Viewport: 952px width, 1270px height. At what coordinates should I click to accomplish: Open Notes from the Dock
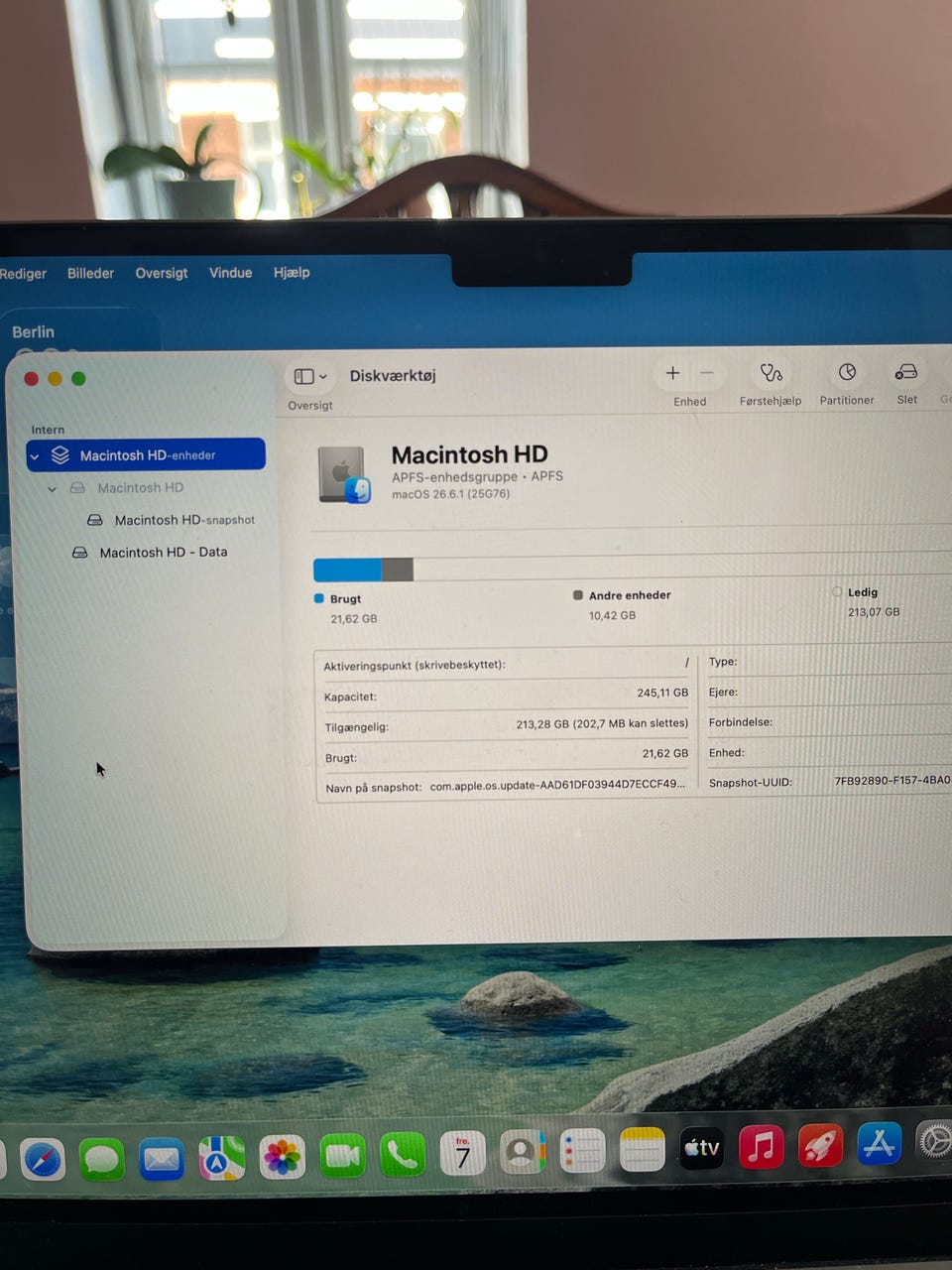pos(642,1150)
